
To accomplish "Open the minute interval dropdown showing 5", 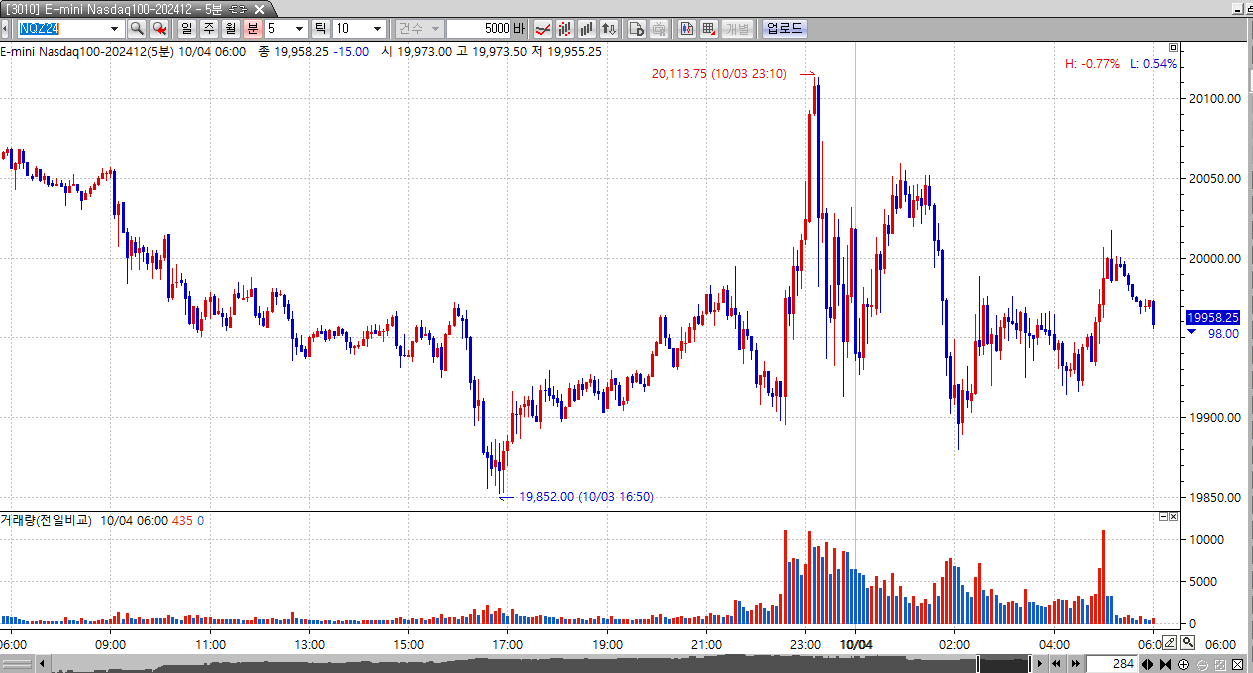I will tap(299, 29).
